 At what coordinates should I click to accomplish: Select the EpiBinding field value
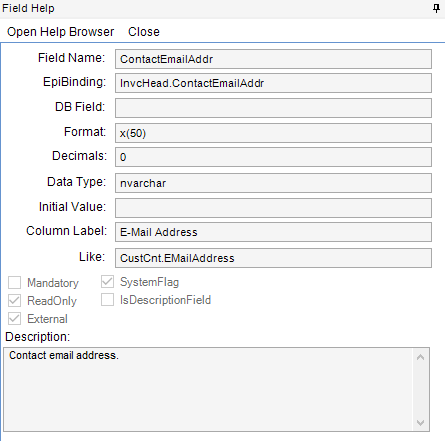coord(273,83)
